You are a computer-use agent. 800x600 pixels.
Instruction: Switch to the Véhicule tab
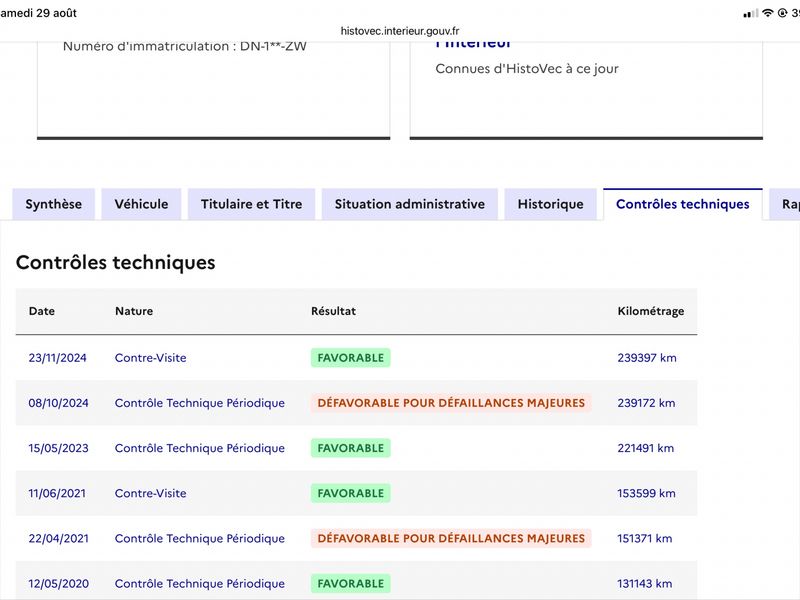tap(141, 204)
